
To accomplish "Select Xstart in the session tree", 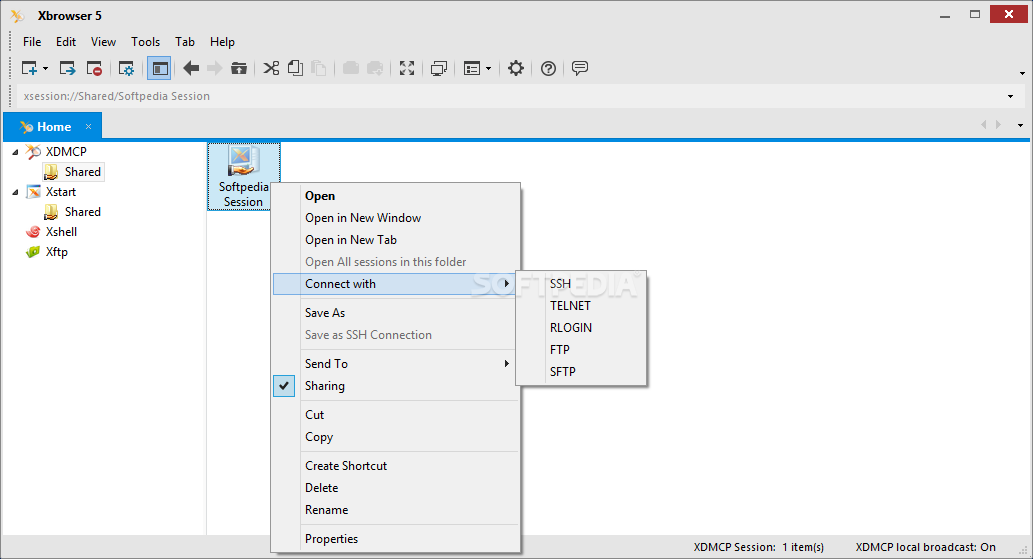I will point(61,192).
